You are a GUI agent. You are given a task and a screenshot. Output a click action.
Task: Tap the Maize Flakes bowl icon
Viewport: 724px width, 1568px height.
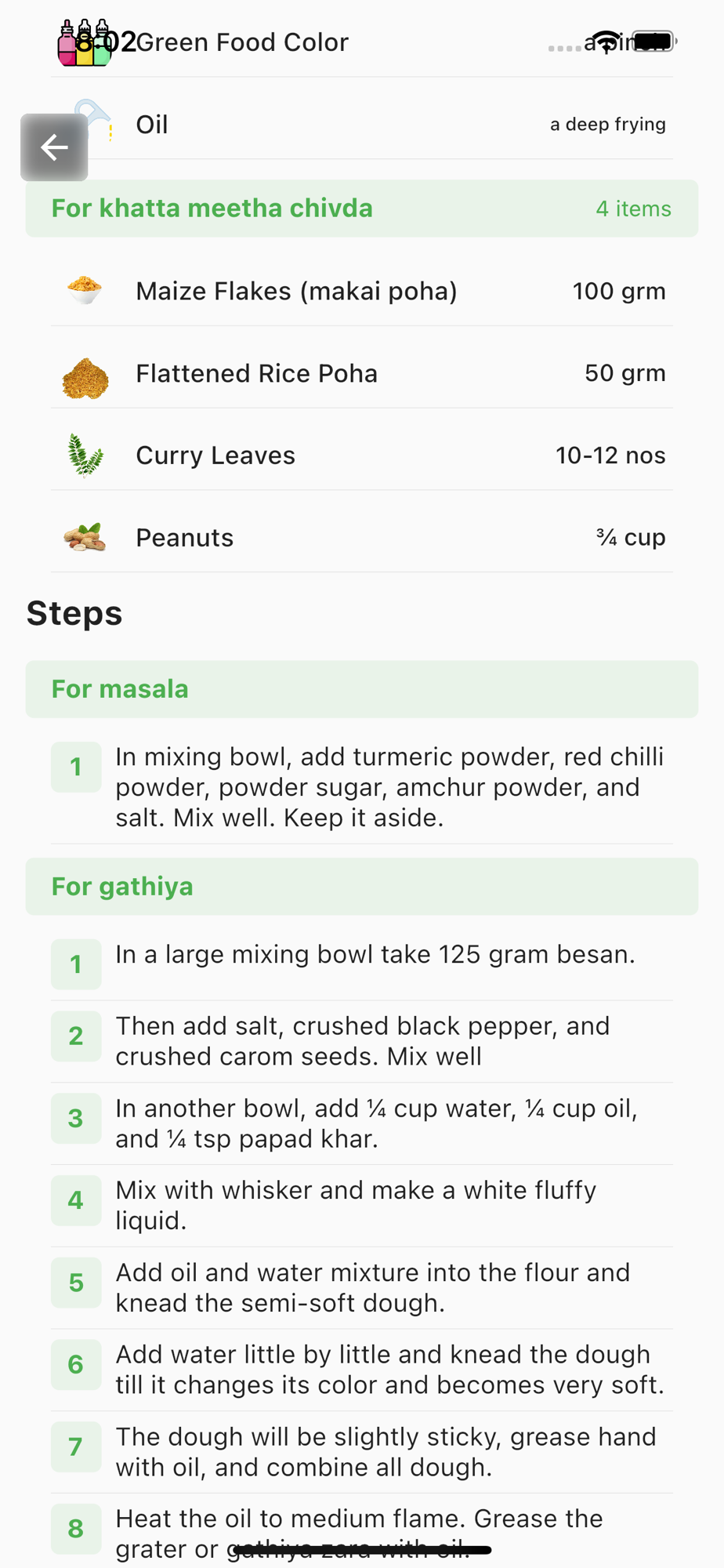[x=85, y=290]
